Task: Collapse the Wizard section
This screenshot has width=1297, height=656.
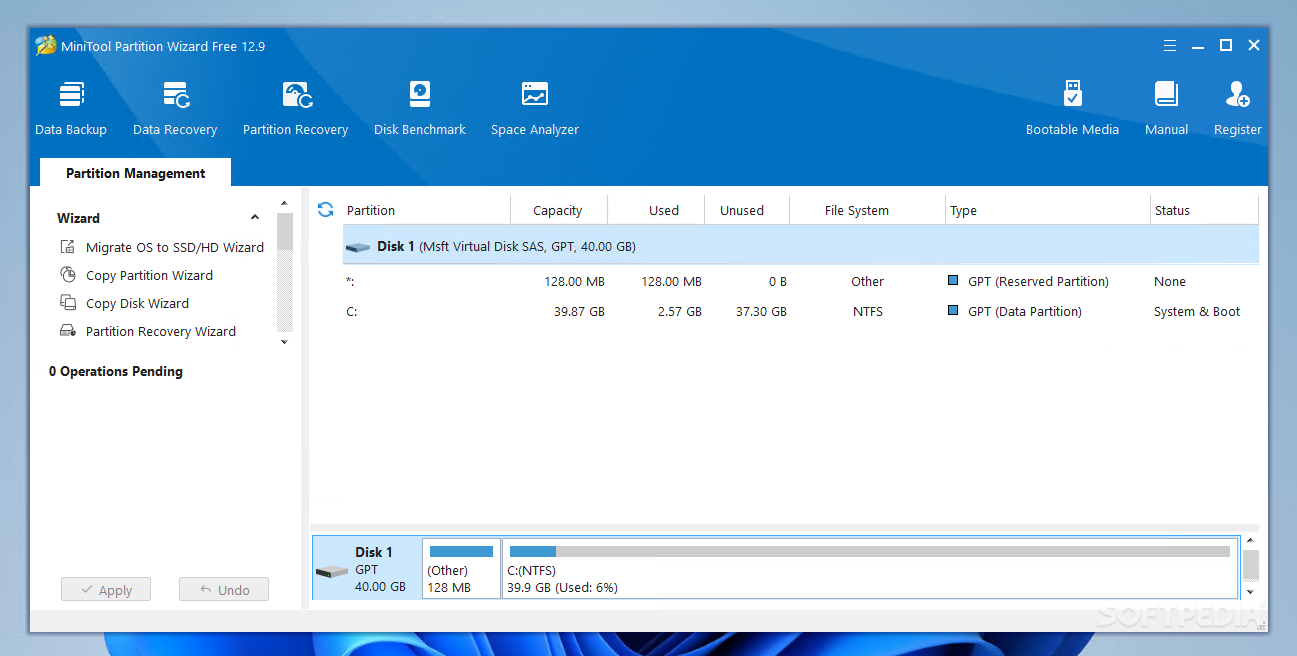Action: 255,218
